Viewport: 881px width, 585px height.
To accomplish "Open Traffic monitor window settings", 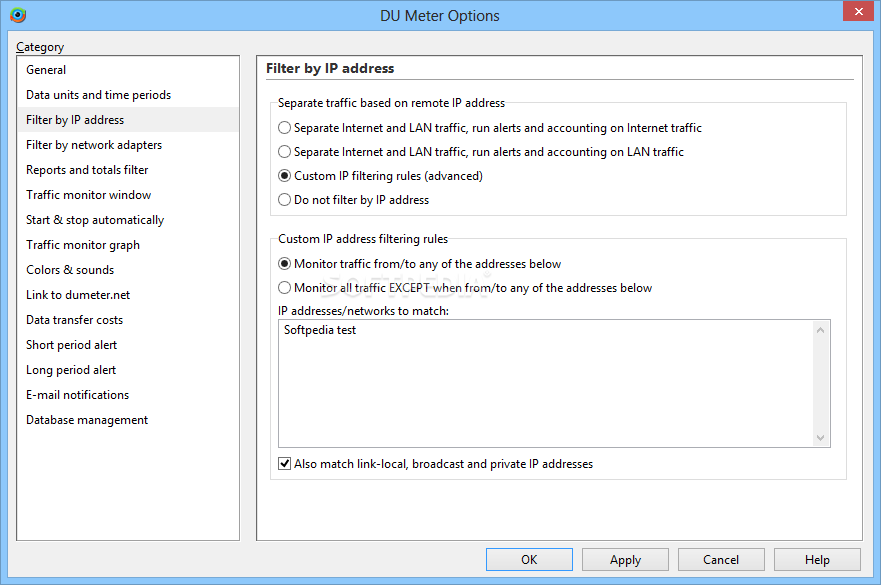I will pyautogui.click(x=128, y=195).
